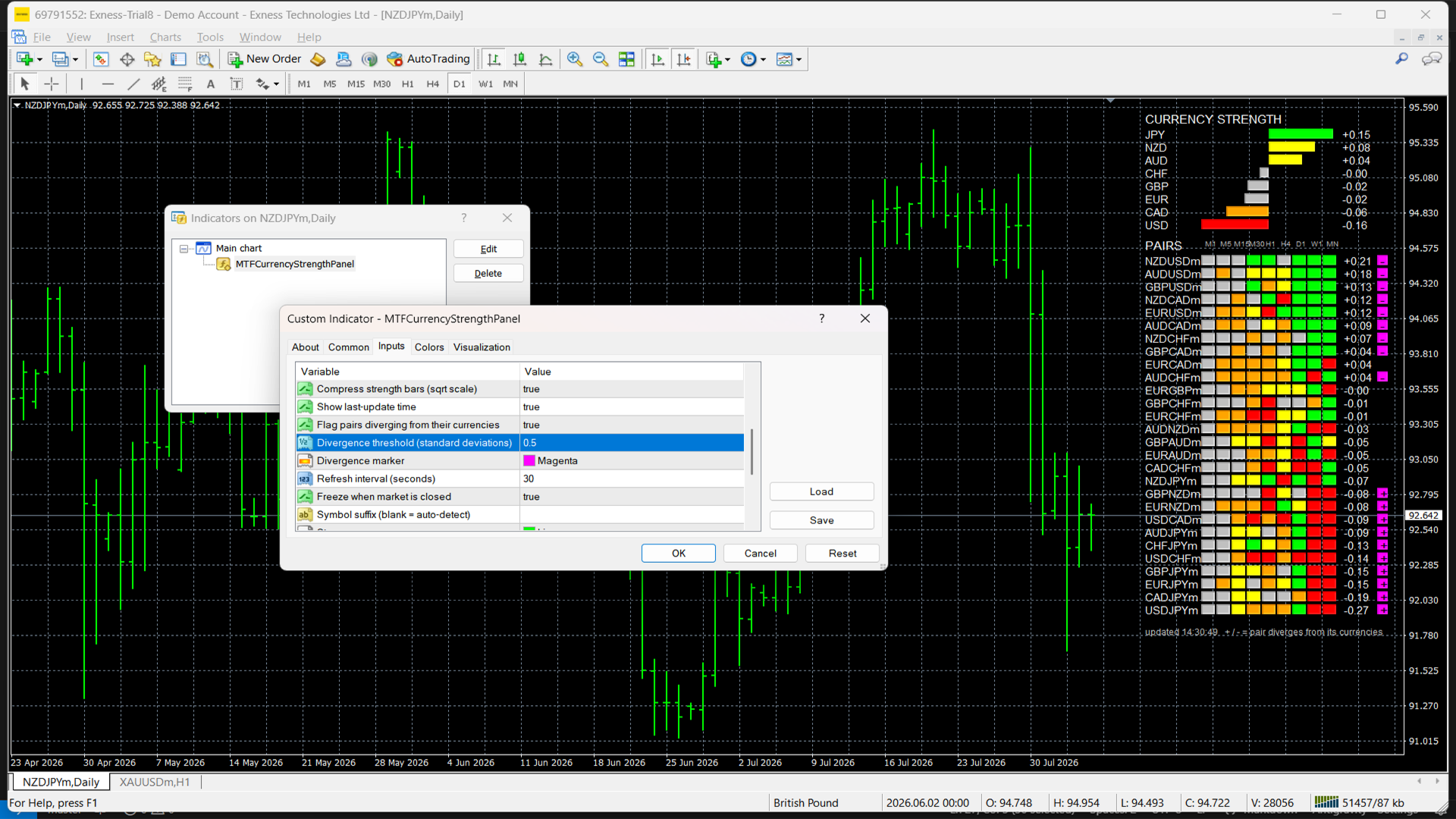Toggle the Data Window crosshair-target icon

127,59
